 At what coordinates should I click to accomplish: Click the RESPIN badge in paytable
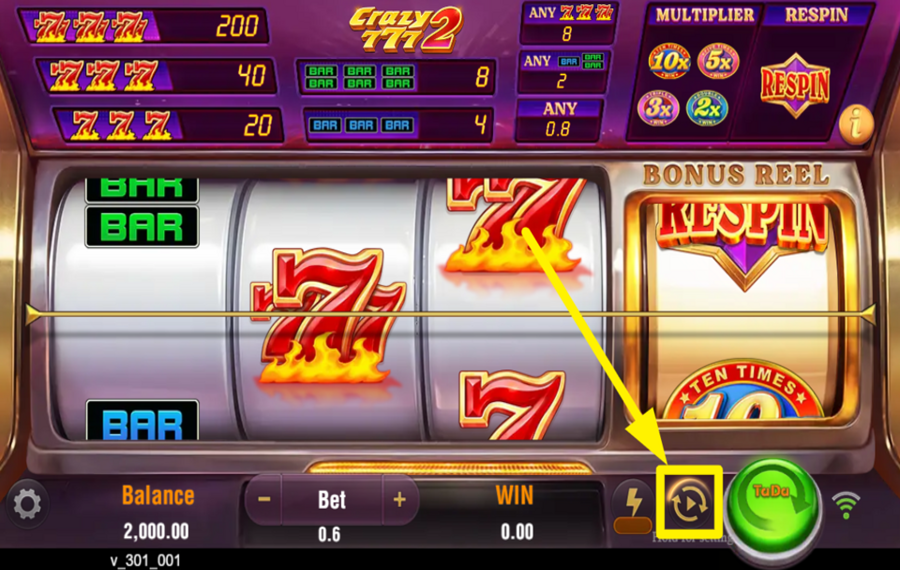pos(795,85)
